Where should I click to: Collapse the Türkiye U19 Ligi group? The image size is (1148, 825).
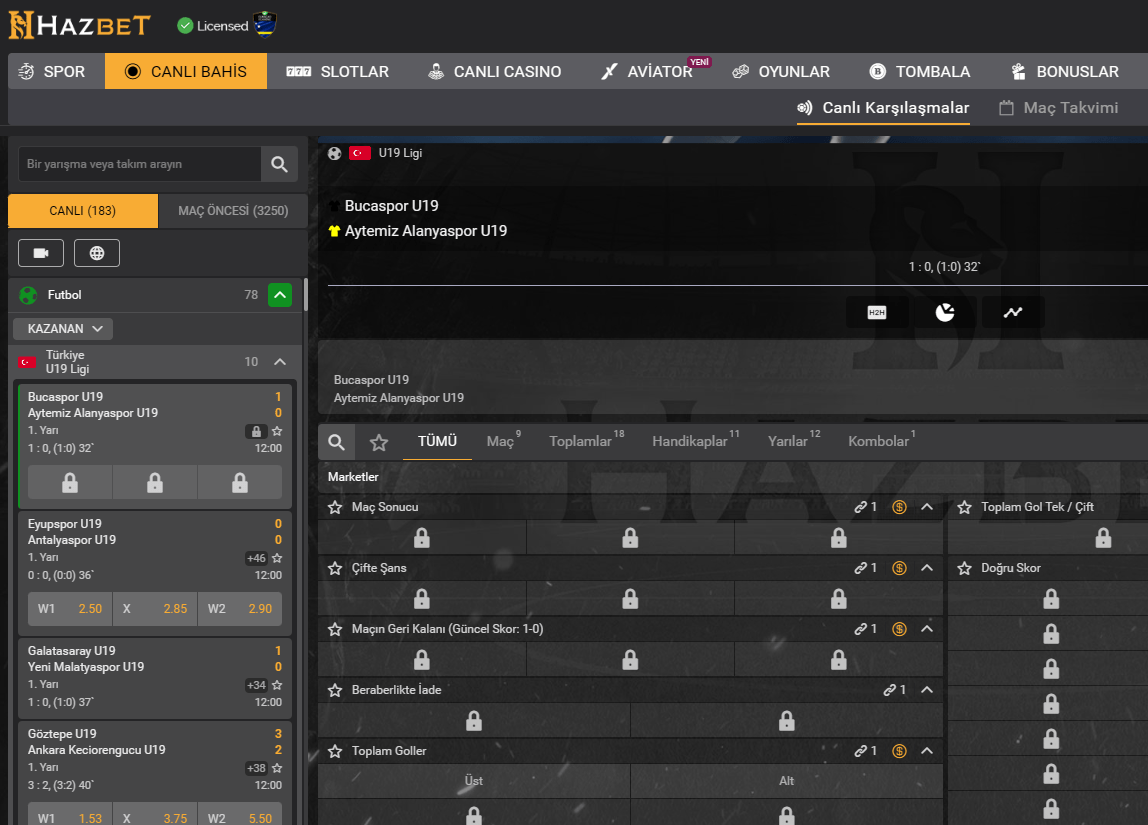(x=280, y=362)
